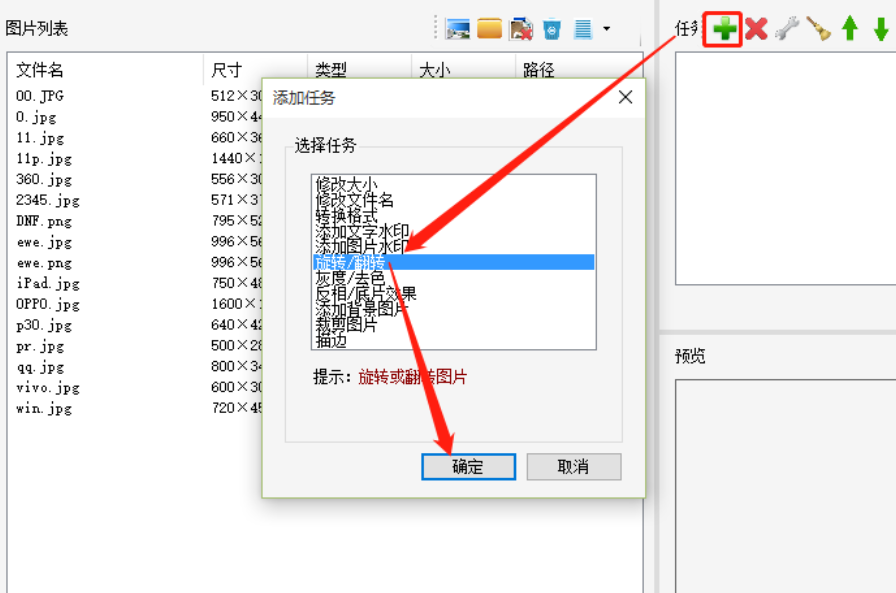896x593 pixels.
Task: Select file OPPO.jpg in image list
Action: pyautogui.click(x=48, y=304)
